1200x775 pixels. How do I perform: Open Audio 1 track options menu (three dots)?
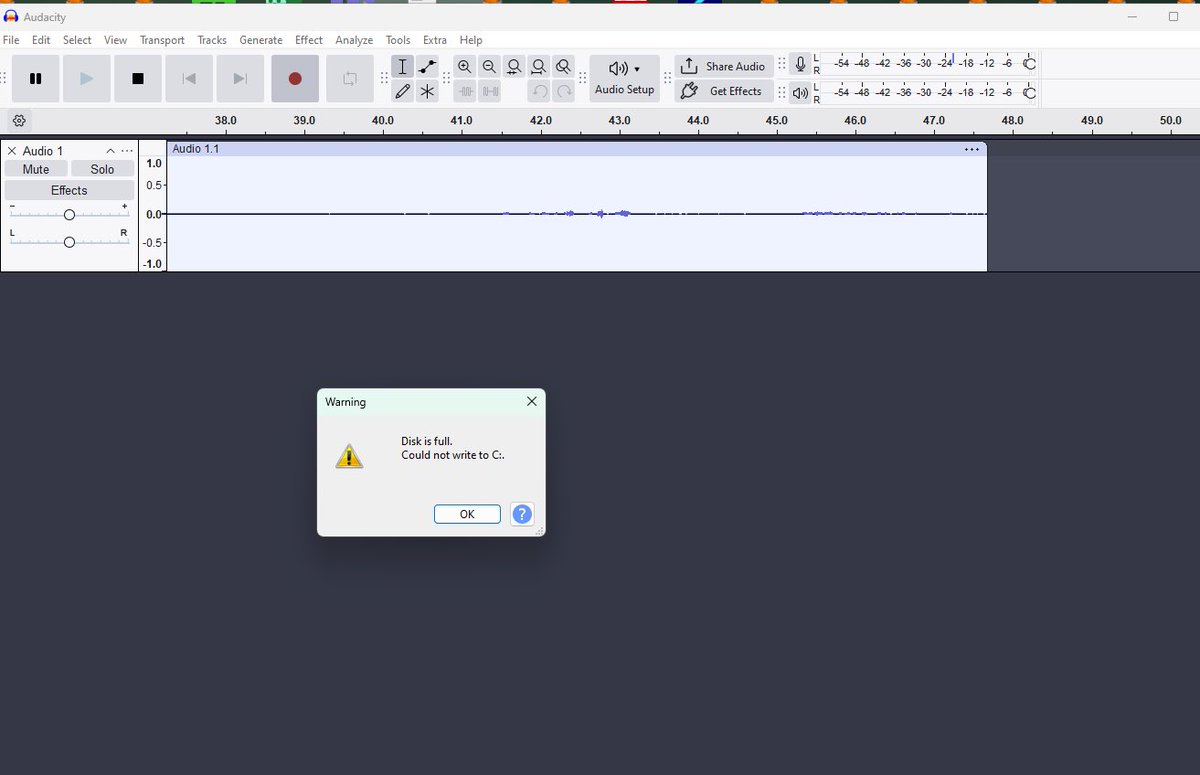tap(127, 151)
